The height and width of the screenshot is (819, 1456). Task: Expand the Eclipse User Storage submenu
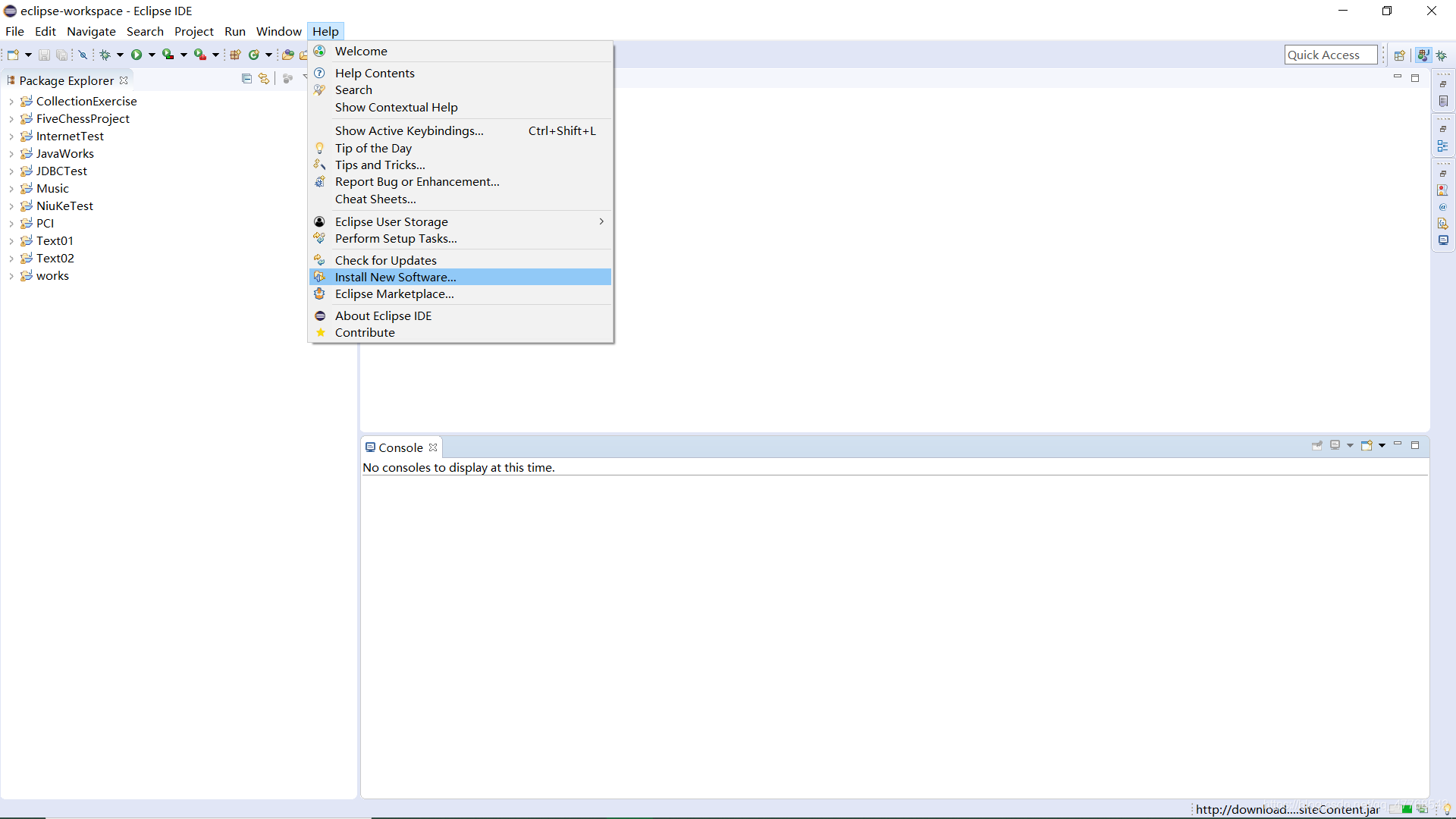[x=460, y=221]
